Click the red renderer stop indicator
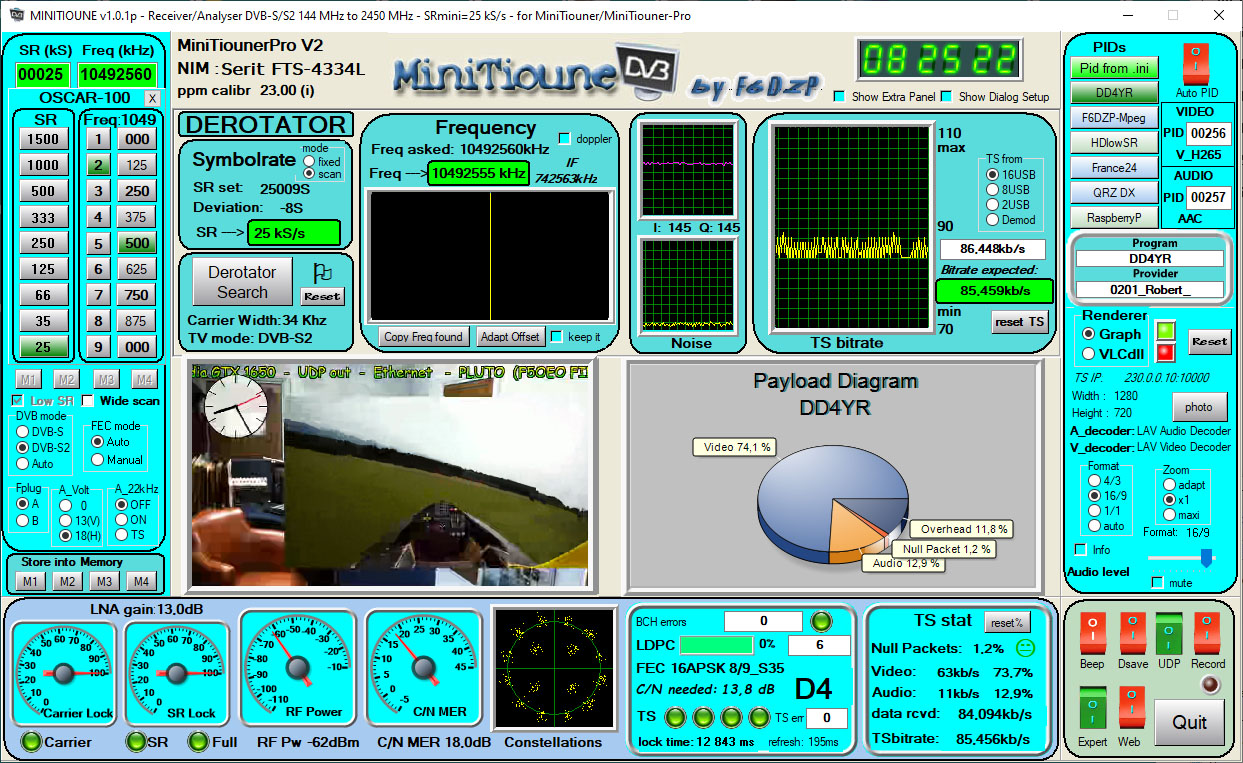 [1165, 352]
